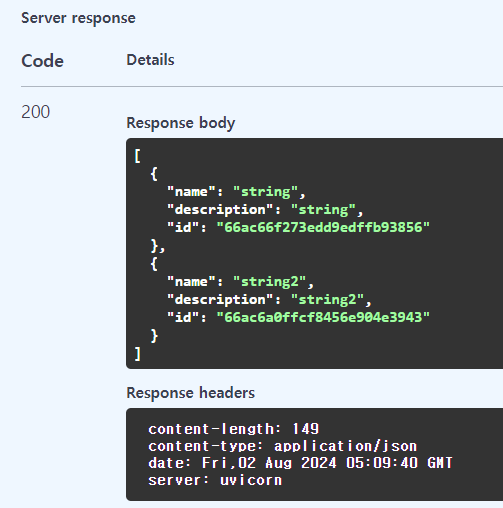Click the date header line
The image size is (503, 508).
click(x=300, y=463)
